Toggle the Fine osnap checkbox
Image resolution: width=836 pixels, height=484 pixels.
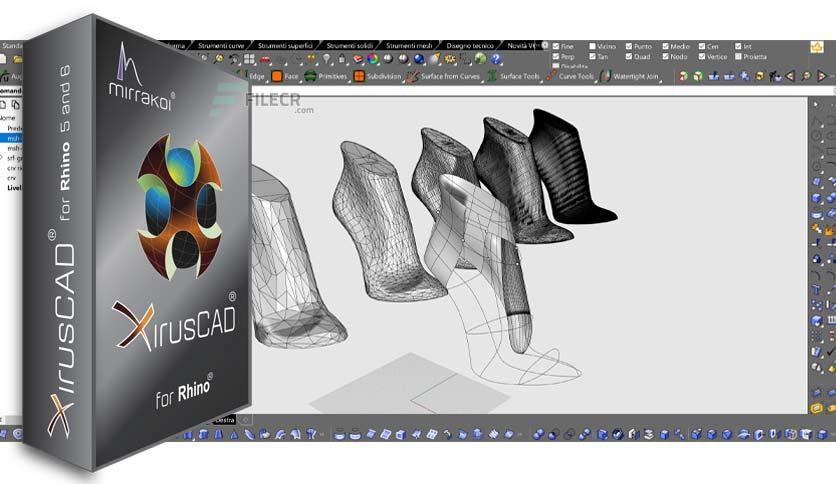[556, 46]
